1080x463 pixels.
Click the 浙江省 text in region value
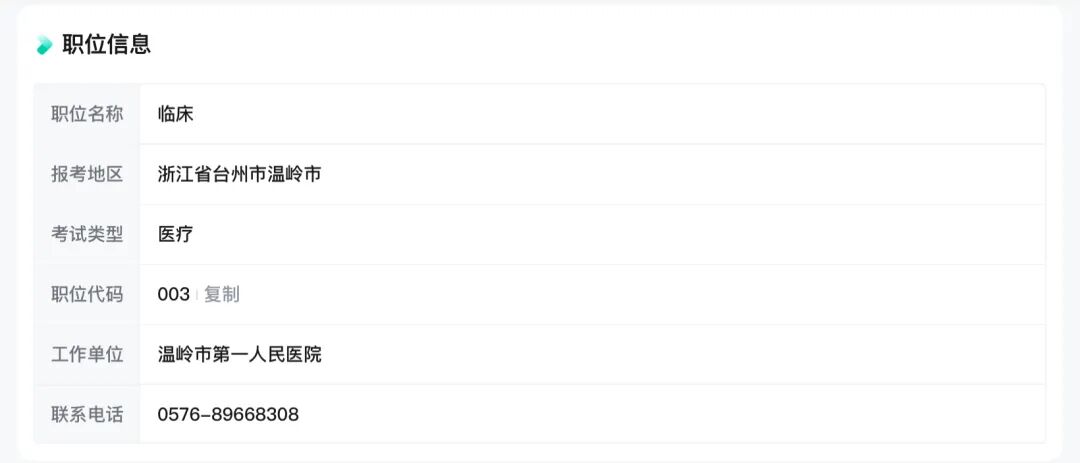pyautogui.click(x=185, y=174)
